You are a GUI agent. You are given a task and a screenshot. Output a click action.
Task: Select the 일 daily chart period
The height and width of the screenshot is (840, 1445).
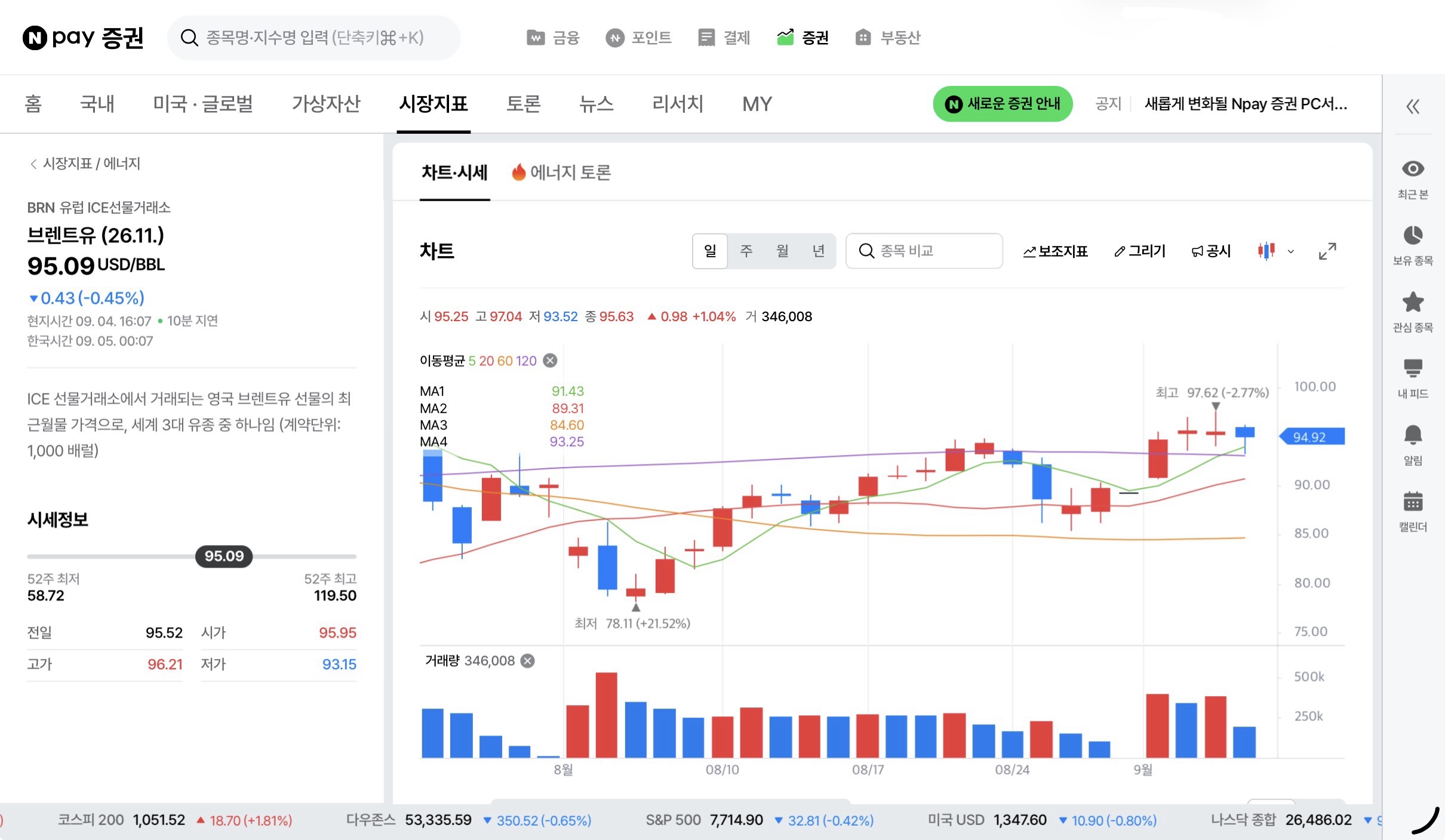pyautogui.click(x=710, y=251)
